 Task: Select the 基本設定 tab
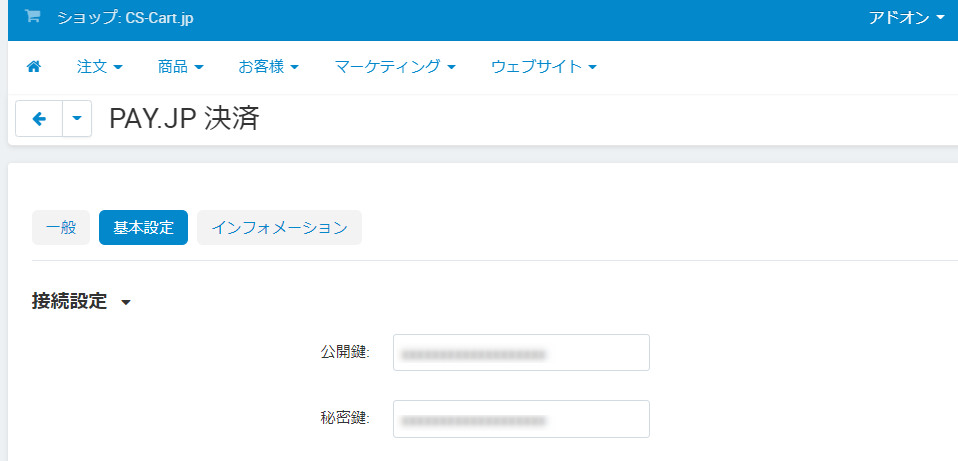click(143, 227)
